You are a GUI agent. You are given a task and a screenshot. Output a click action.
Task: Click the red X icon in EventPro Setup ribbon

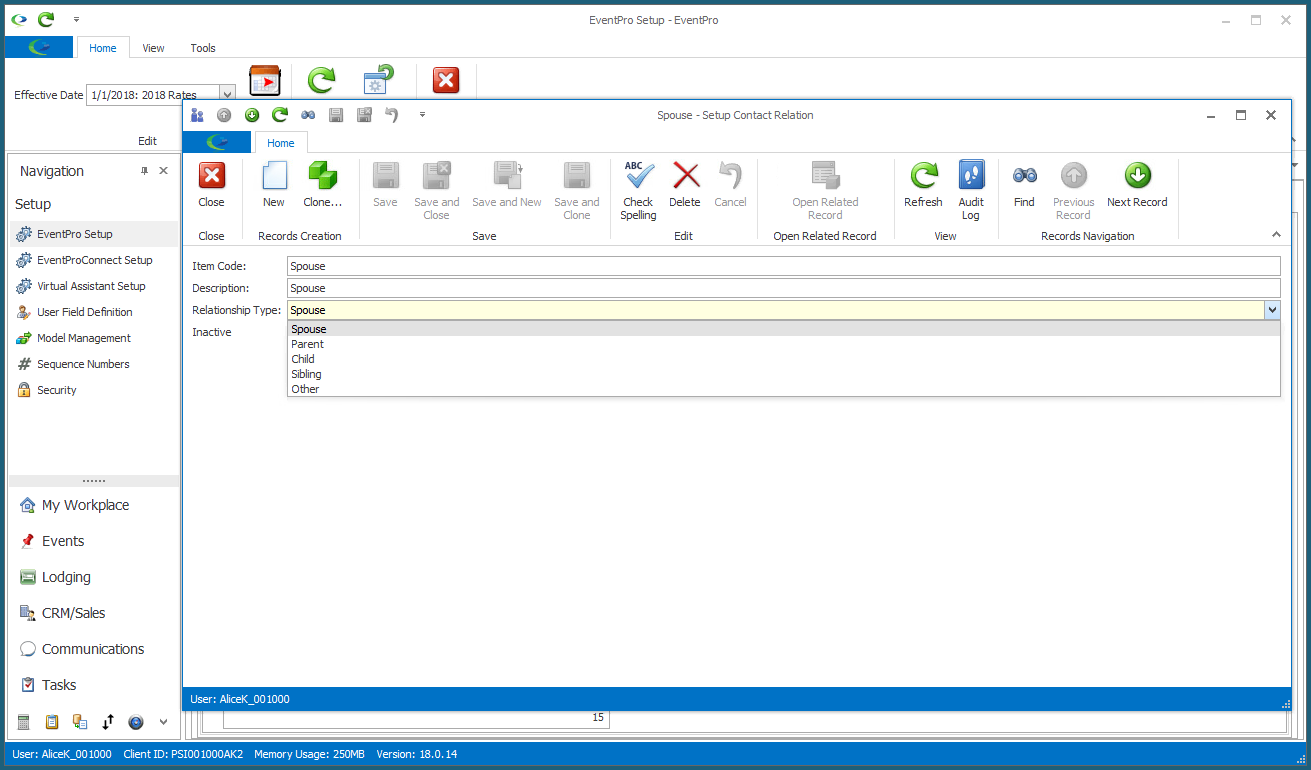coord(446,80)
